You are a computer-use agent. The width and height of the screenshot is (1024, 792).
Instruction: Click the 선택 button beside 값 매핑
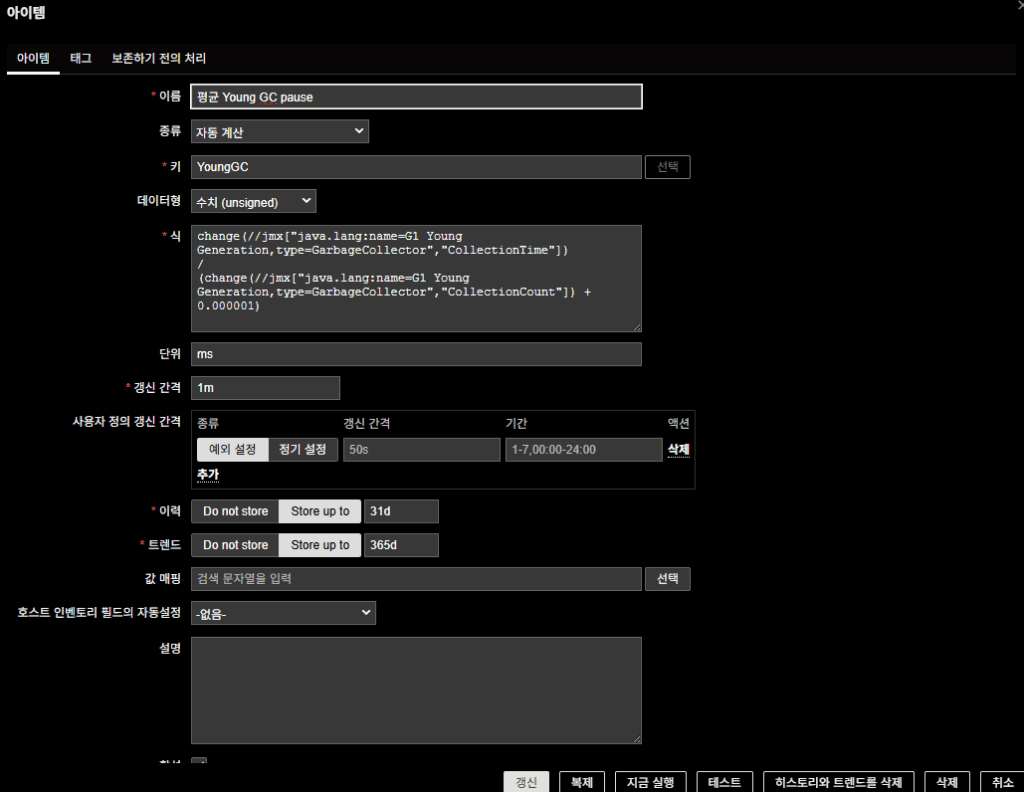click(667, 579)
